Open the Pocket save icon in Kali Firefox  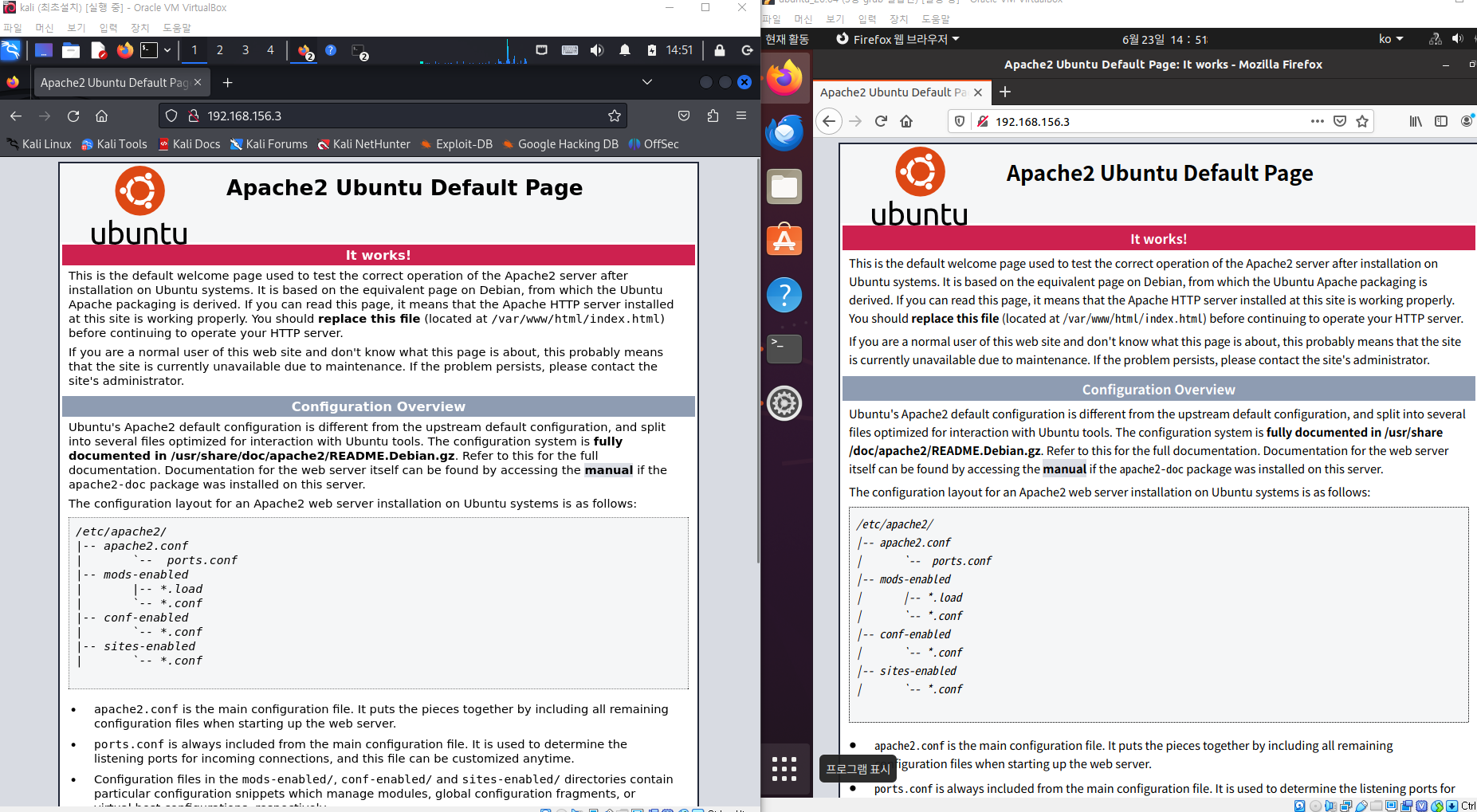tap(684, 116)
